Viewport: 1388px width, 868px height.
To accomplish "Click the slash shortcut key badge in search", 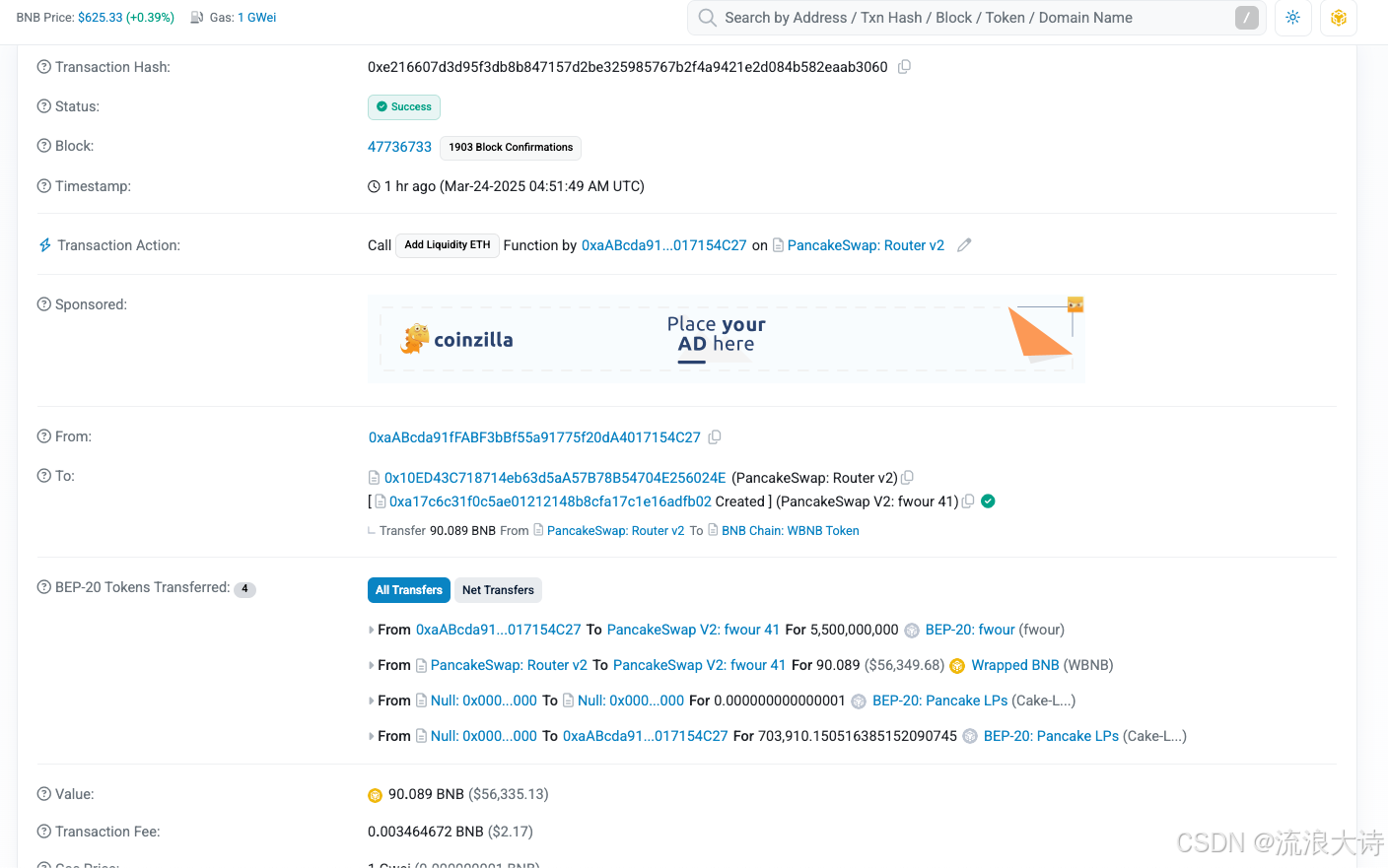I will tap(1247, 18).
